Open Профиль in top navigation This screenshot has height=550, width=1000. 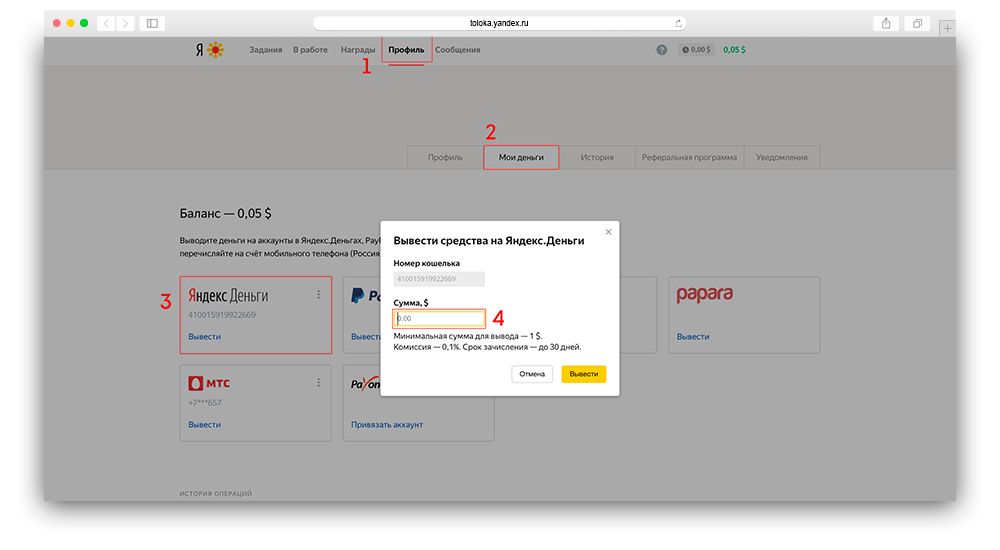point(406,50)
